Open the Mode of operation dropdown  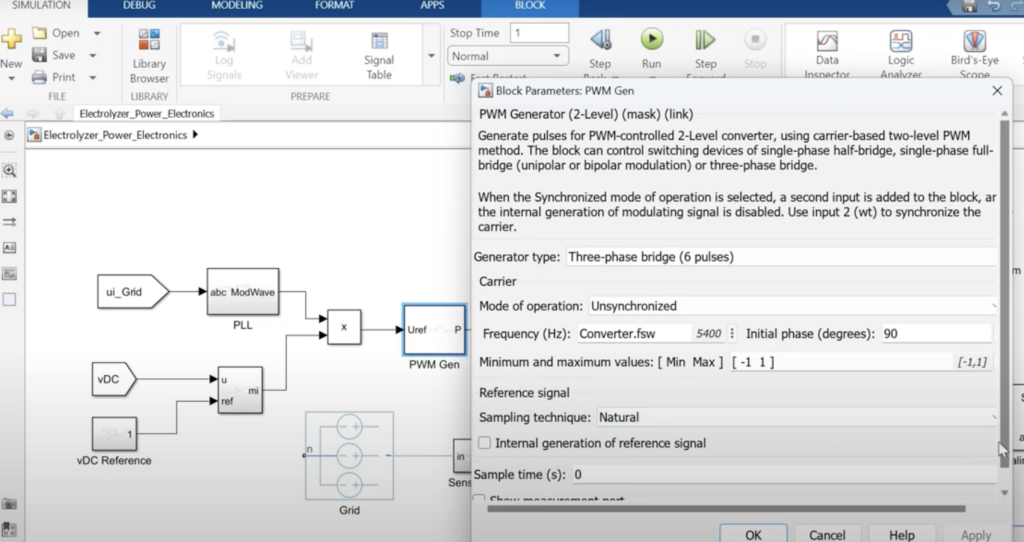(793, 306)
